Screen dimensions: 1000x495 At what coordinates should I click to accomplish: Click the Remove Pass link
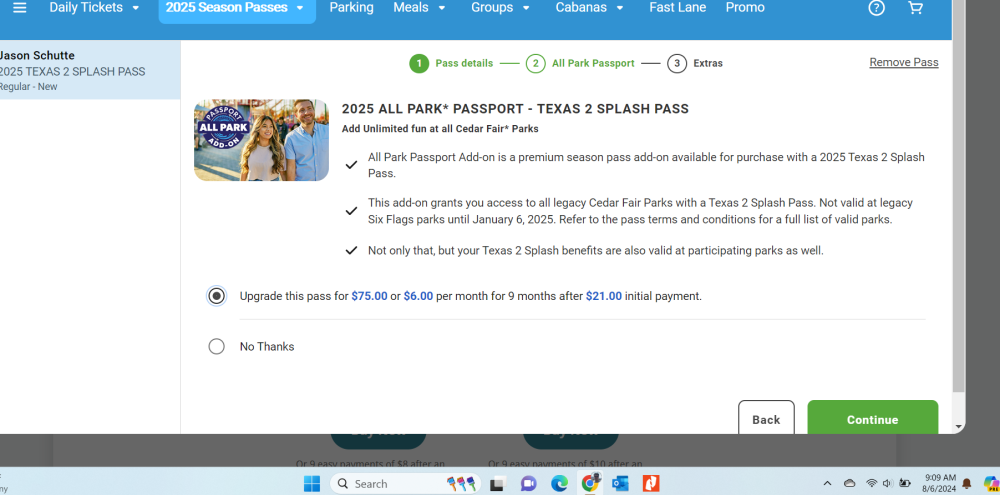tap(903, 62)
